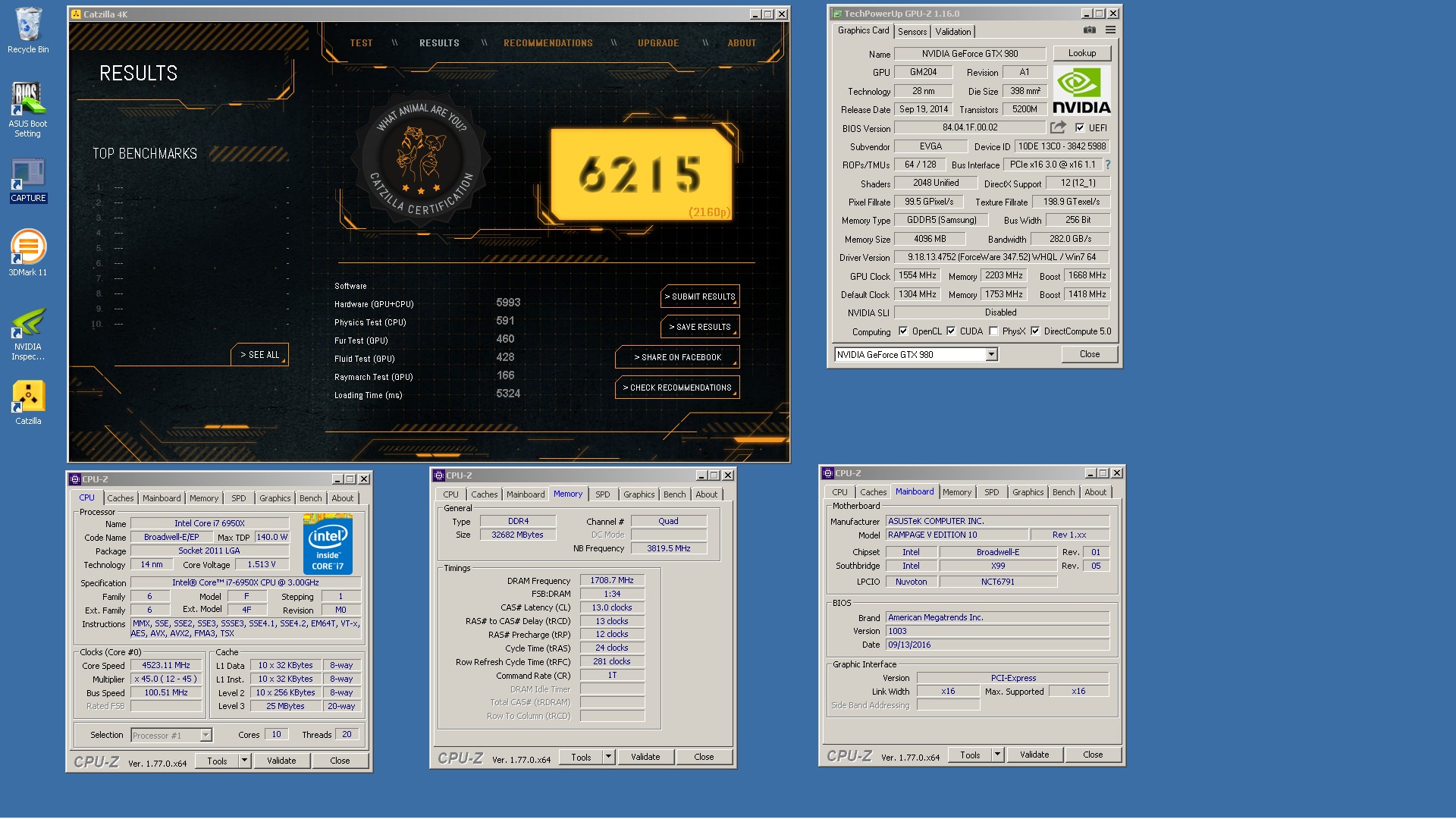This screenshot has height=819, width=1456.
Task: Toggle the DirectCompute 5.0 checkbox
Action: pos(1035,331)
